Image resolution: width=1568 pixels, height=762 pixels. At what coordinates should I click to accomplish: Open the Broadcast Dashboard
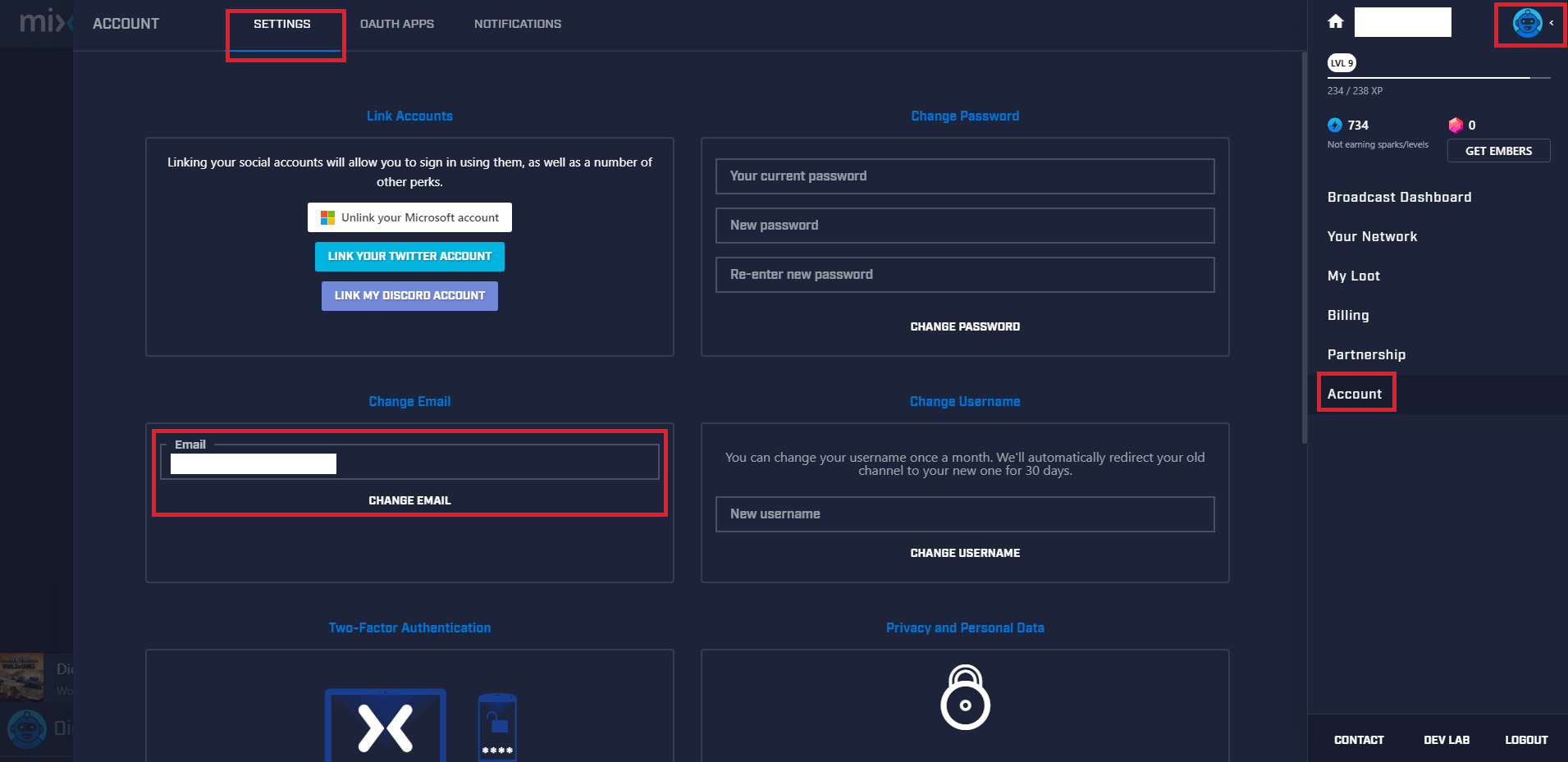pyautogui.click(x=1399, y=197)
